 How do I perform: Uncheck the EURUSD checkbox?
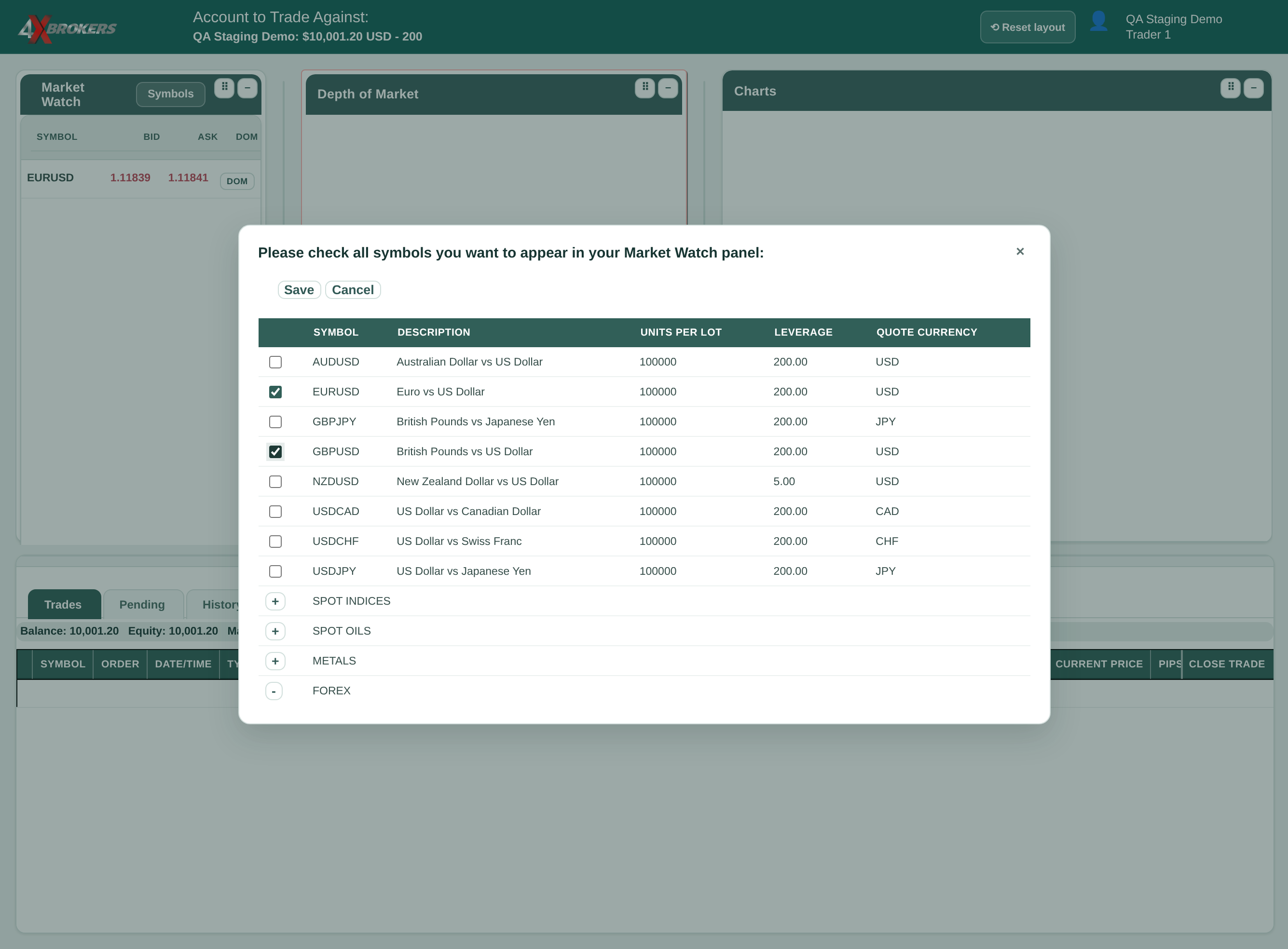point(275,392)
